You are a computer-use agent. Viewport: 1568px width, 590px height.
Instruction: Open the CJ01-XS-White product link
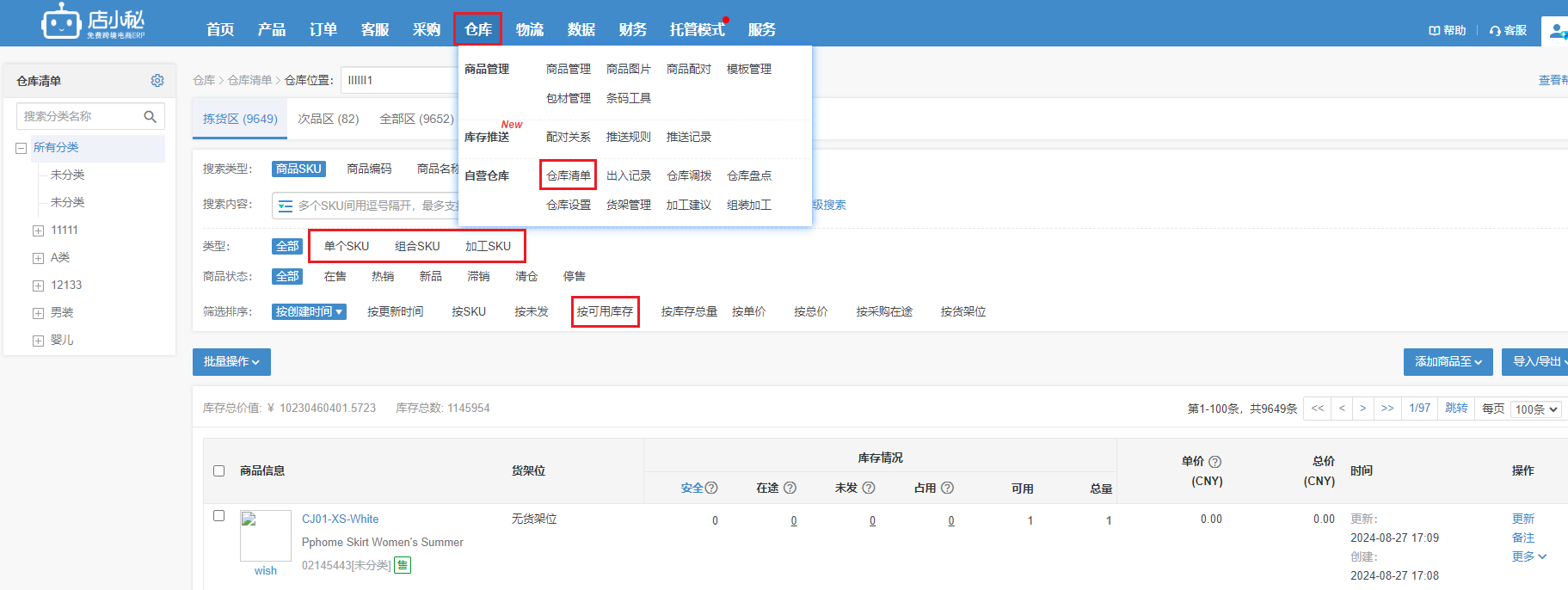click(340, 519)
